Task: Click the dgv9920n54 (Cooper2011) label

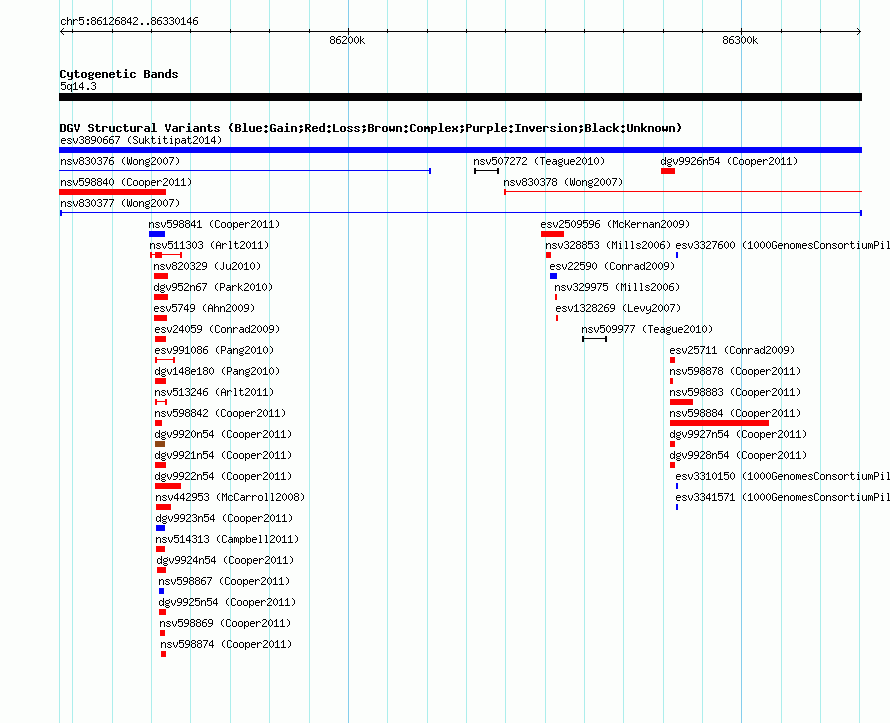Action: point(223,434)
